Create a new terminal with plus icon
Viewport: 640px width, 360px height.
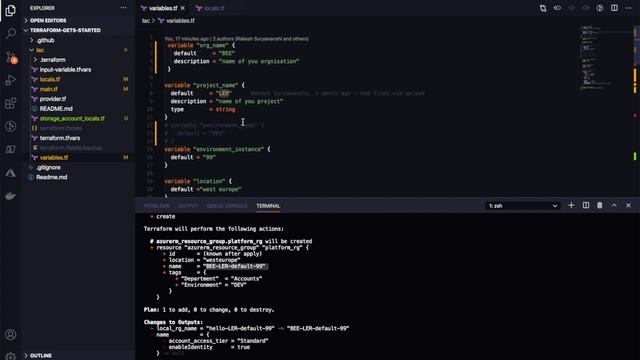(x=571, y=205)
